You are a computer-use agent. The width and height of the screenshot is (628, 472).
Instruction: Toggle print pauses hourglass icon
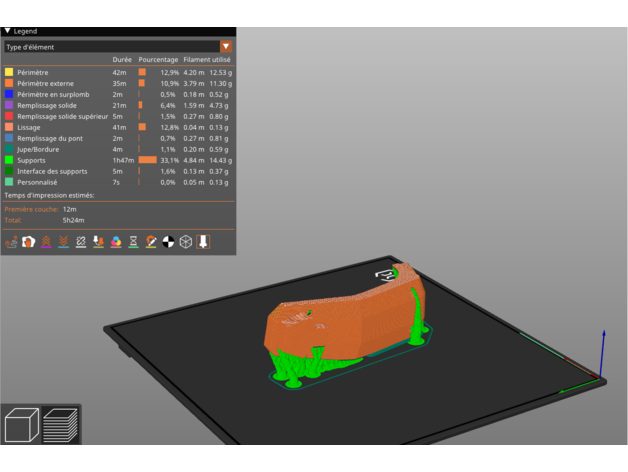coord(133,242)
